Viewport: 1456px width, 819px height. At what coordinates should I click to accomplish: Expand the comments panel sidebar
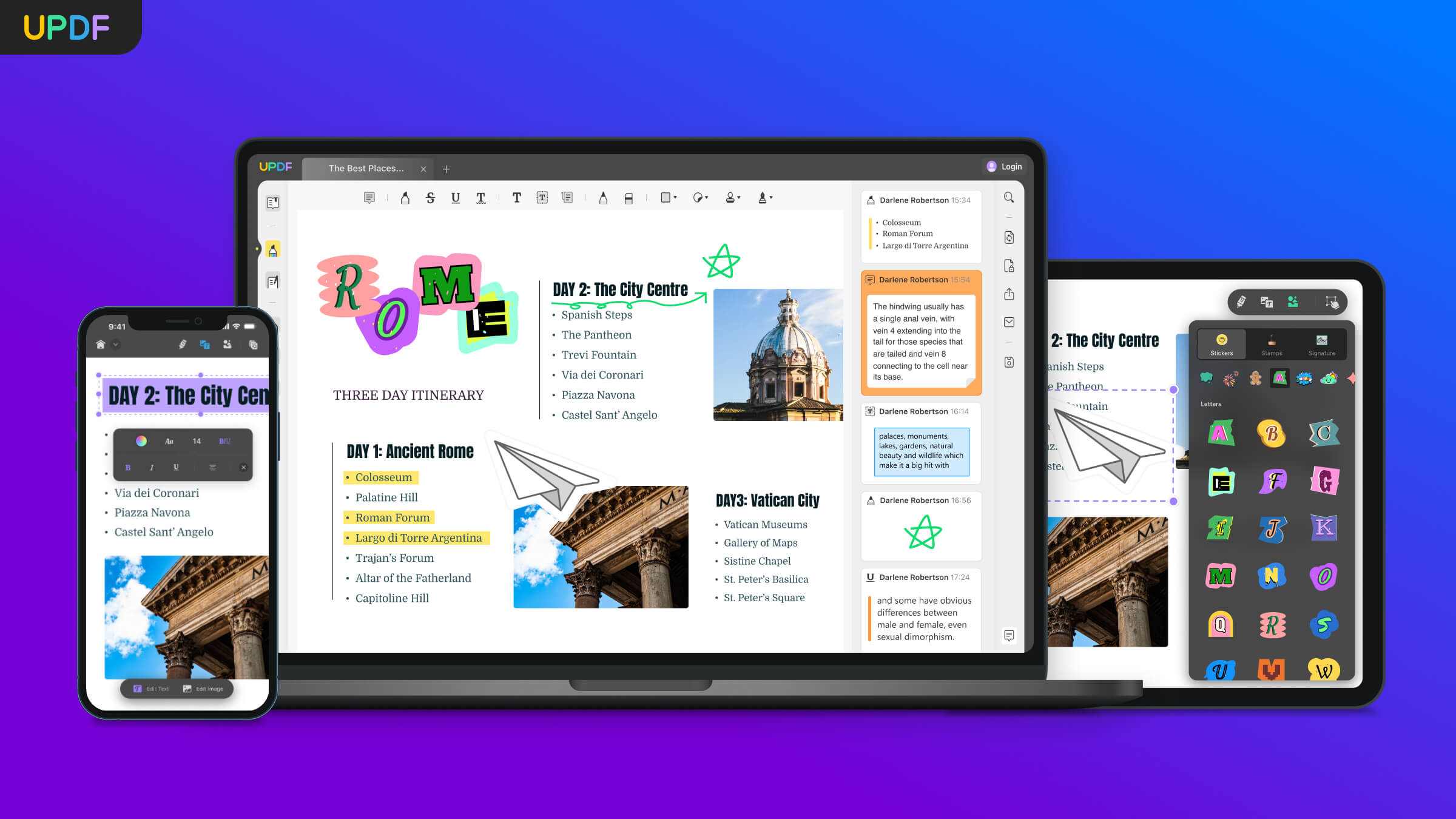(1009, 636)
